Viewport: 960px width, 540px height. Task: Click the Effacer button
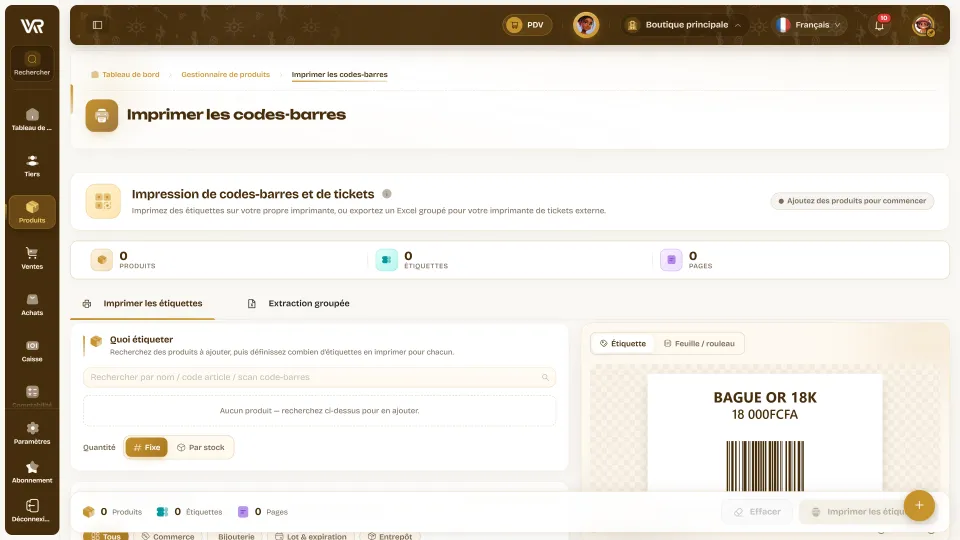click(757, 512)
